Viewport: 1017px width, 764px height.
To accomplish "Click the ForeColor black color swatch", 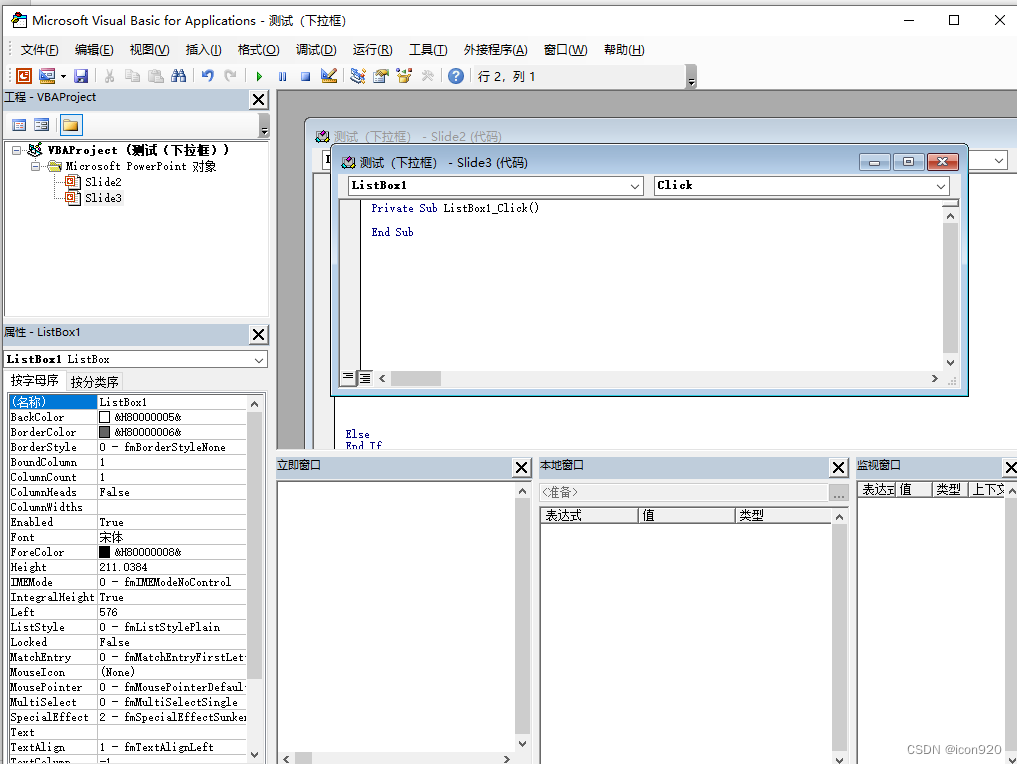I will coord(104,552).
